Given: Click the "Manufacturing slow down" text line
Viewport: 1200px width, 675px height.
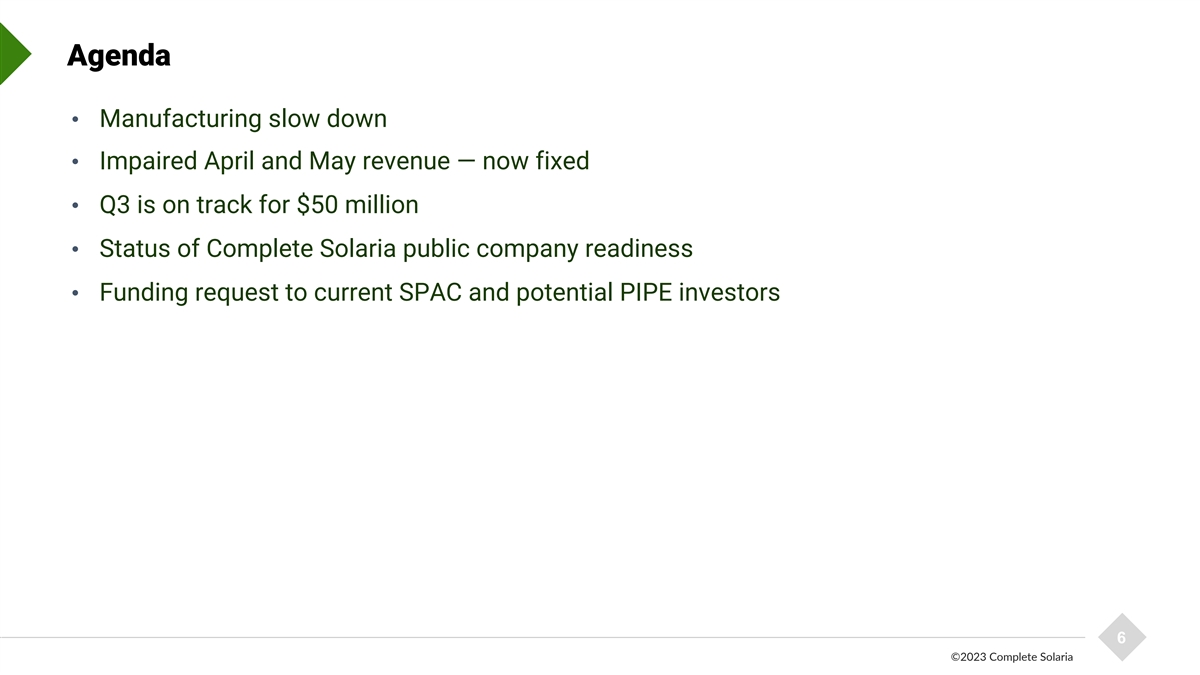Looking at the screenshot, I should (x=243, y=119).
